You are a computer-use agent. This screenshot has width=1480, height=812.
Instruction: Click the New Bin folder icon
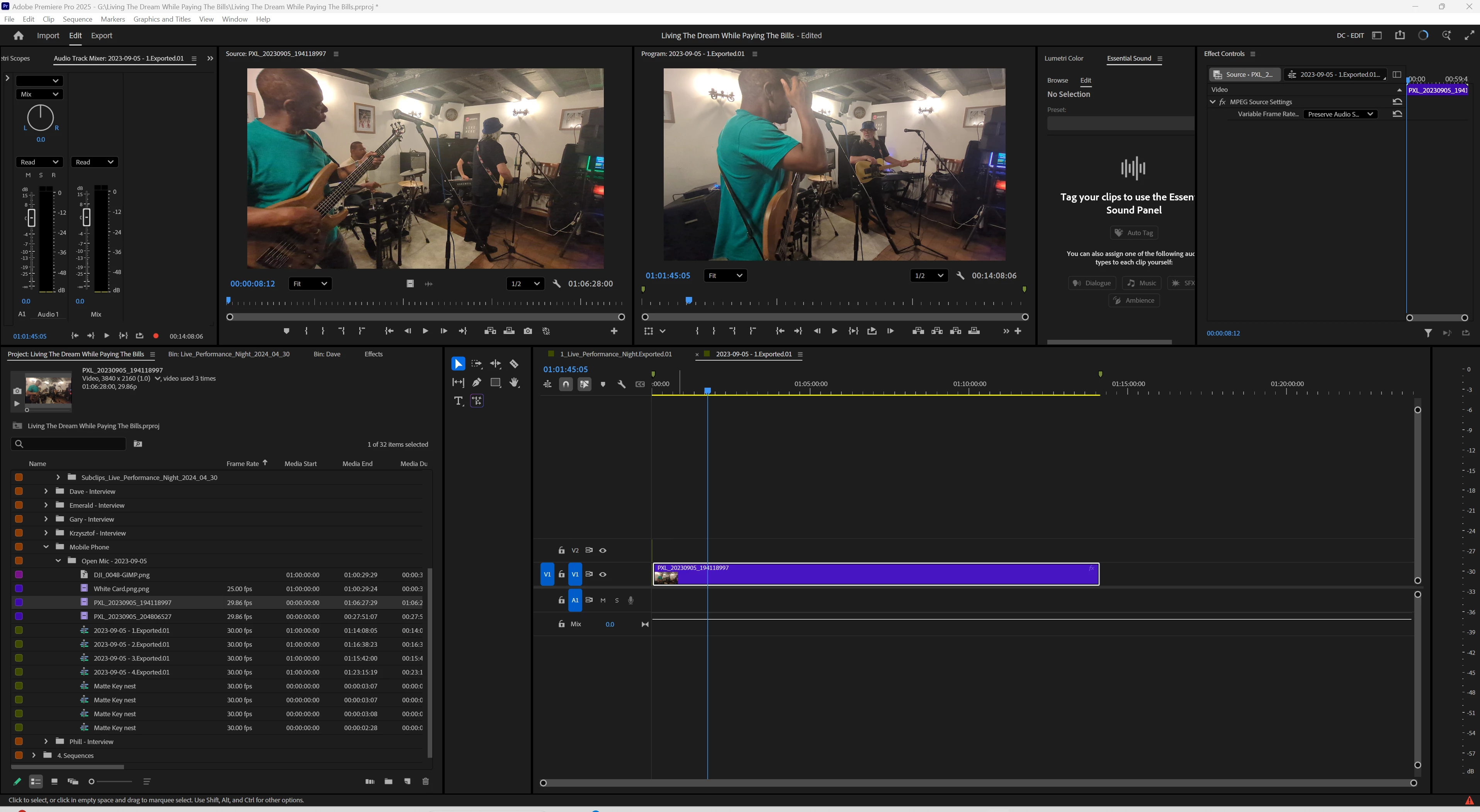point(388,781)
